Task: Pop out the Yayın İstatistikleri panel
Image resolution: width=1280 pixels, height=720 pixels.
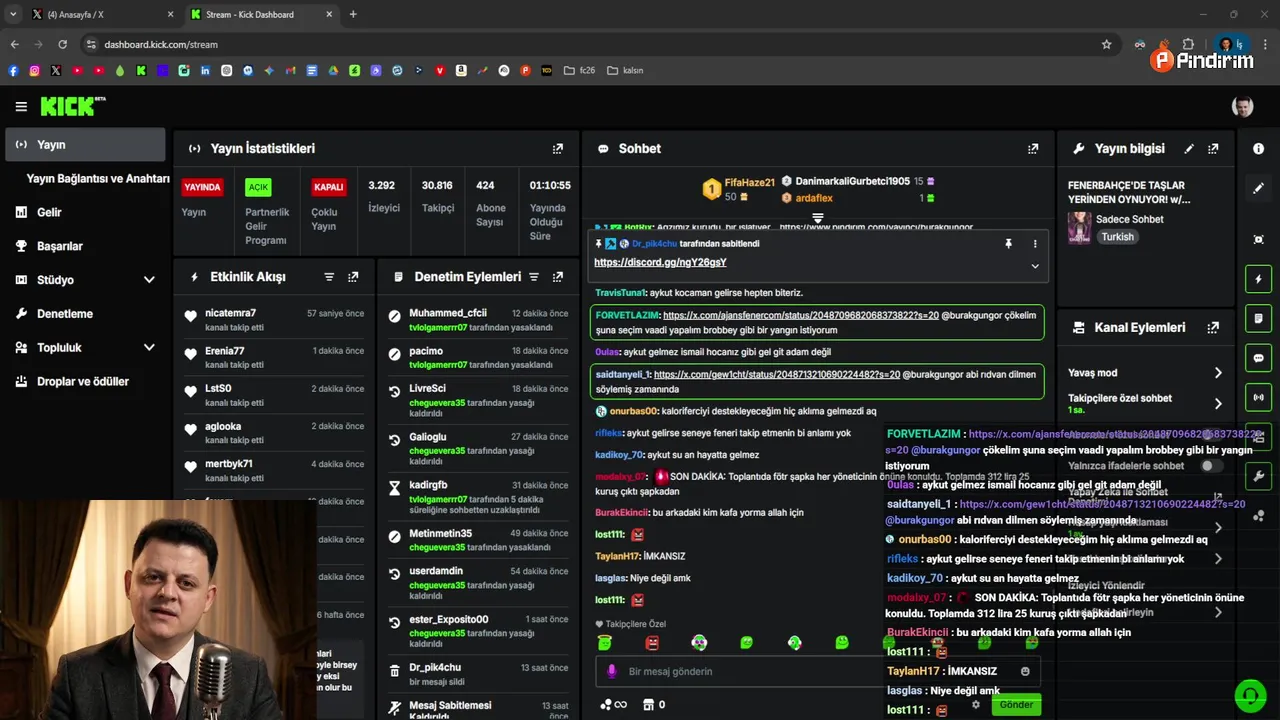Action: (x=558, y=148)
